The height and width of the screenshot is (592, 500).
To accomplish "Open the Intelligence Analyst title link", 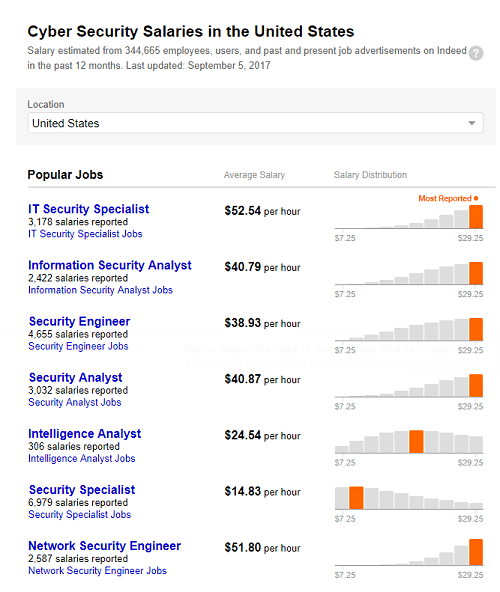I will (x=85, y=433).
